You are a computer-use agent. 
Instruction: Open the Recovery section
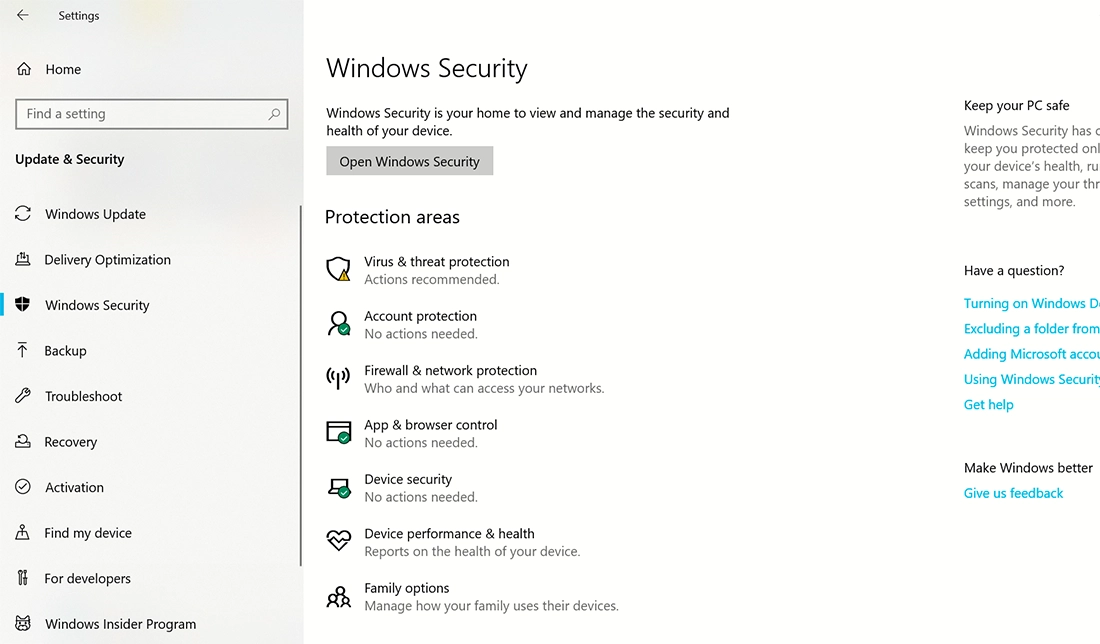[71, 441]
